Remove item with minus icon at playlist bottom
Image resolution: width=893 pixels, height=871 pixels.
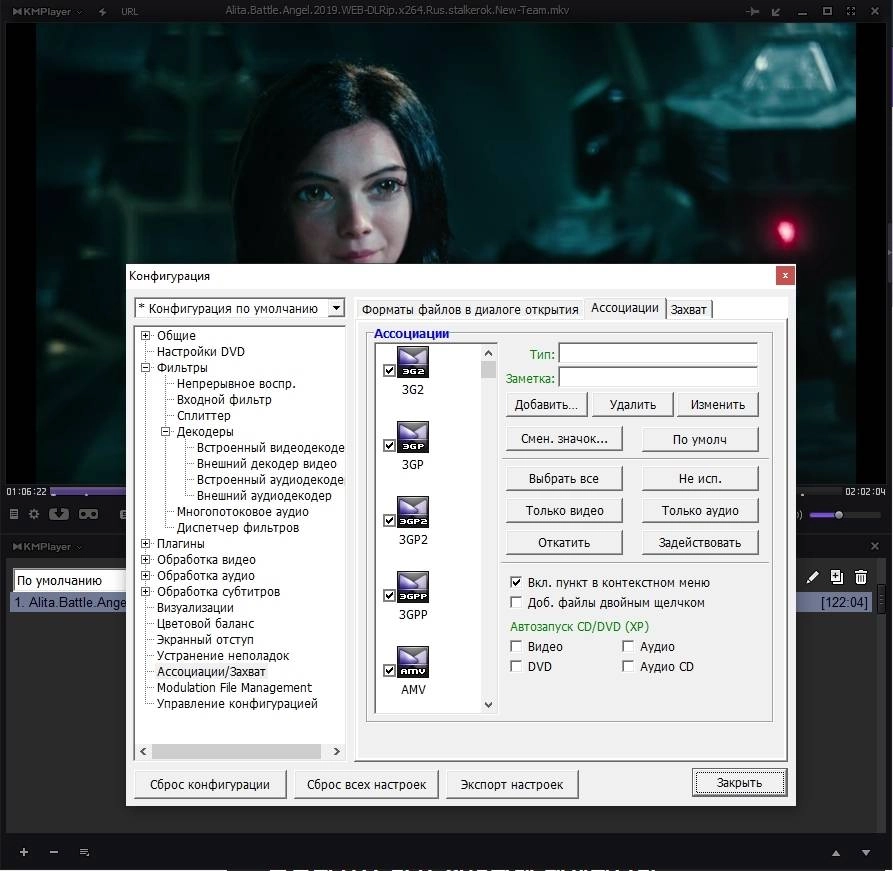[54, 852]
